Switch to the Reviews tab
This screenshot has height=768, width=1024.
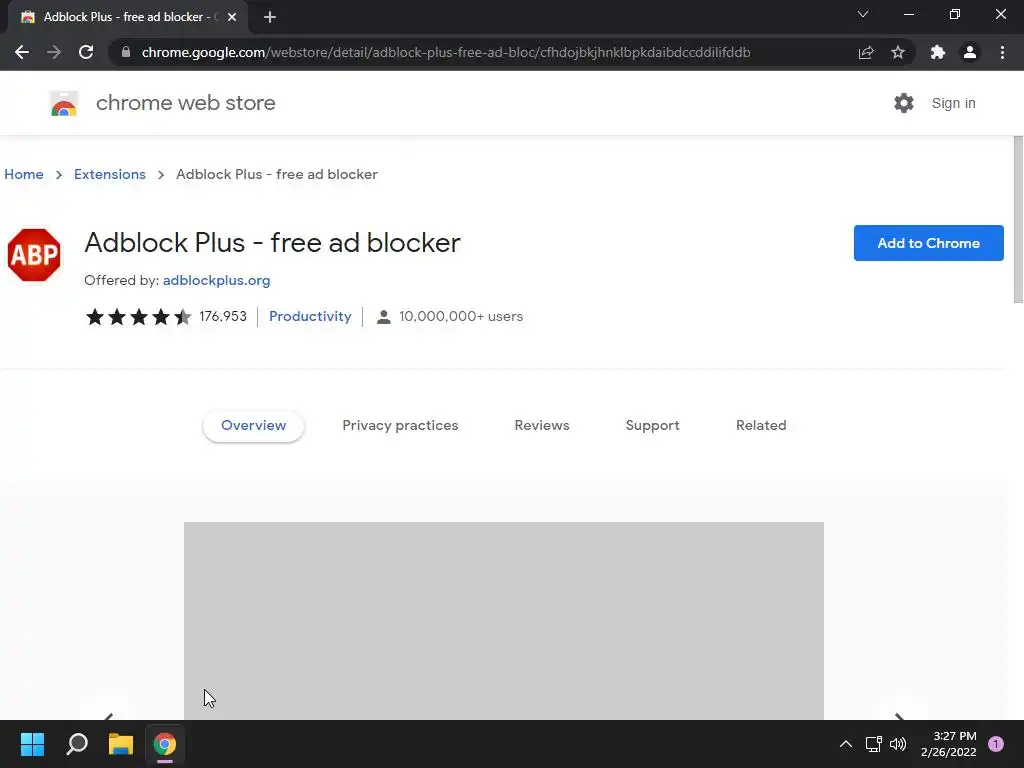tap(542, 426)
